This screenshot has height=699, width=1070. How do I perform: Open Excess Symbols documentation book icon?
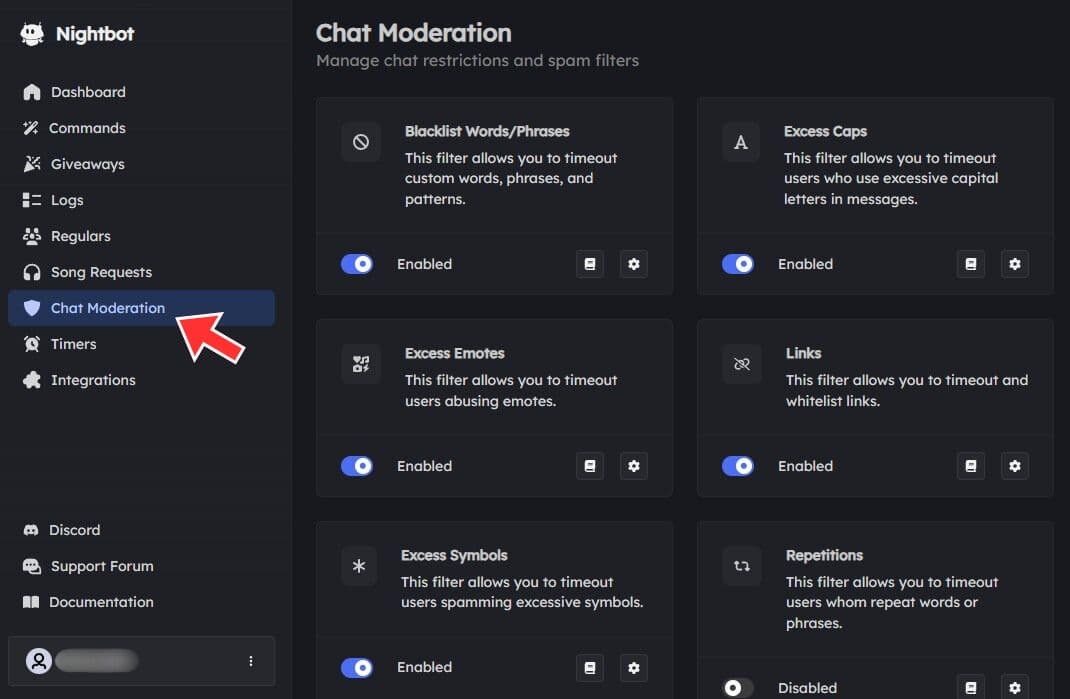(590, 667)
